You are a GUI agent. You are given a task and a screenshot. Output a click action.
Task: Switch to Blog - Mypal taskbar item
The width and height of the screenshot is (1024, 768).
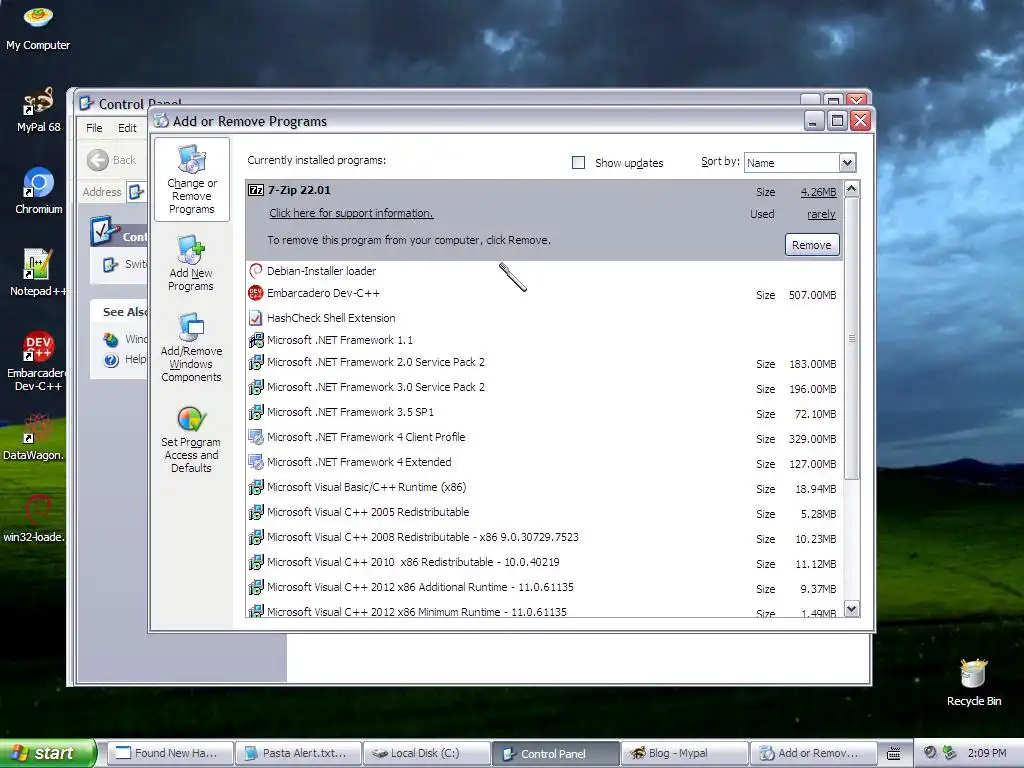pyautogui.click(x=684, y=753)
